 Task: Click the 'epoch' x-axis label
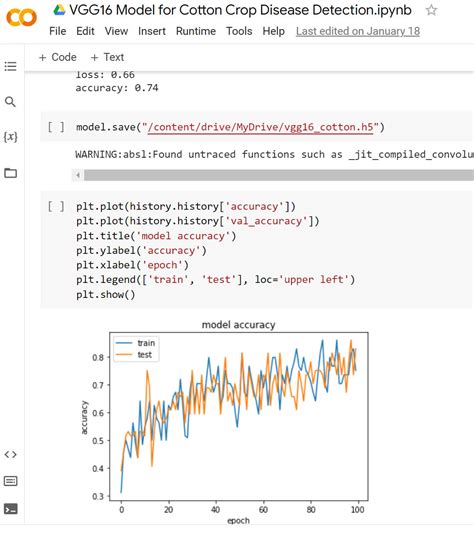pyautogui.click(x=239, y=521)
